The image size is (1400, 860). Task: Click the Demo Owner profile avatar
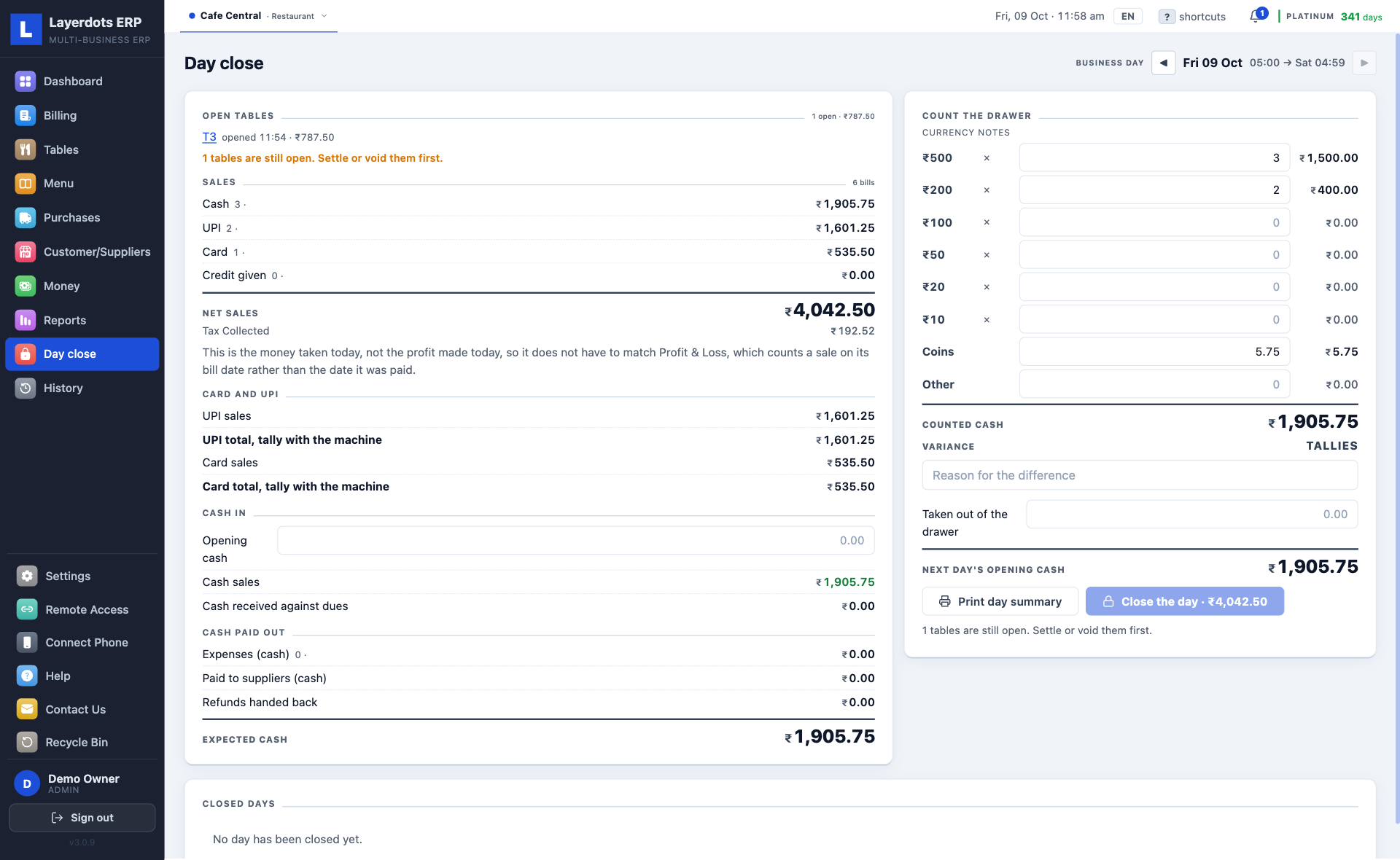(x=27, y=783)
